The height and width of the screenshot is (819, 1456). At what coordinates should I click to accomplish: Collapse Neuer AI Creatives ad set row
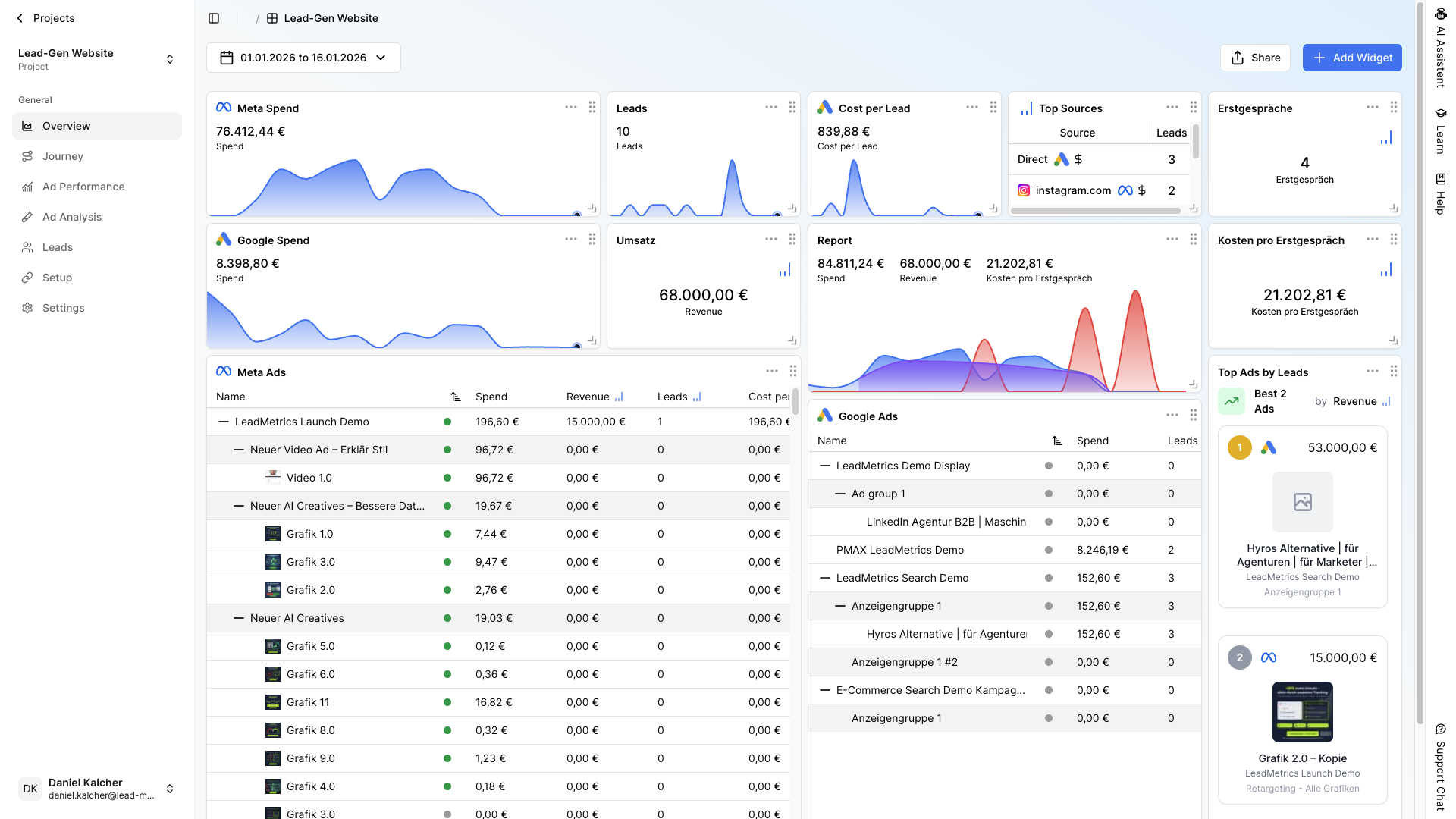[x=239, y=618]
